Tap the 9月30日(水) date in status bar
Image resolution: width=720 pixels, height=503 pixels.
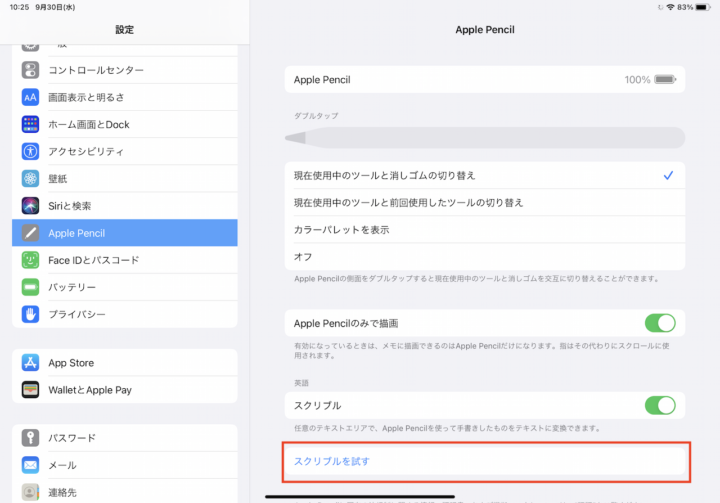55,7
